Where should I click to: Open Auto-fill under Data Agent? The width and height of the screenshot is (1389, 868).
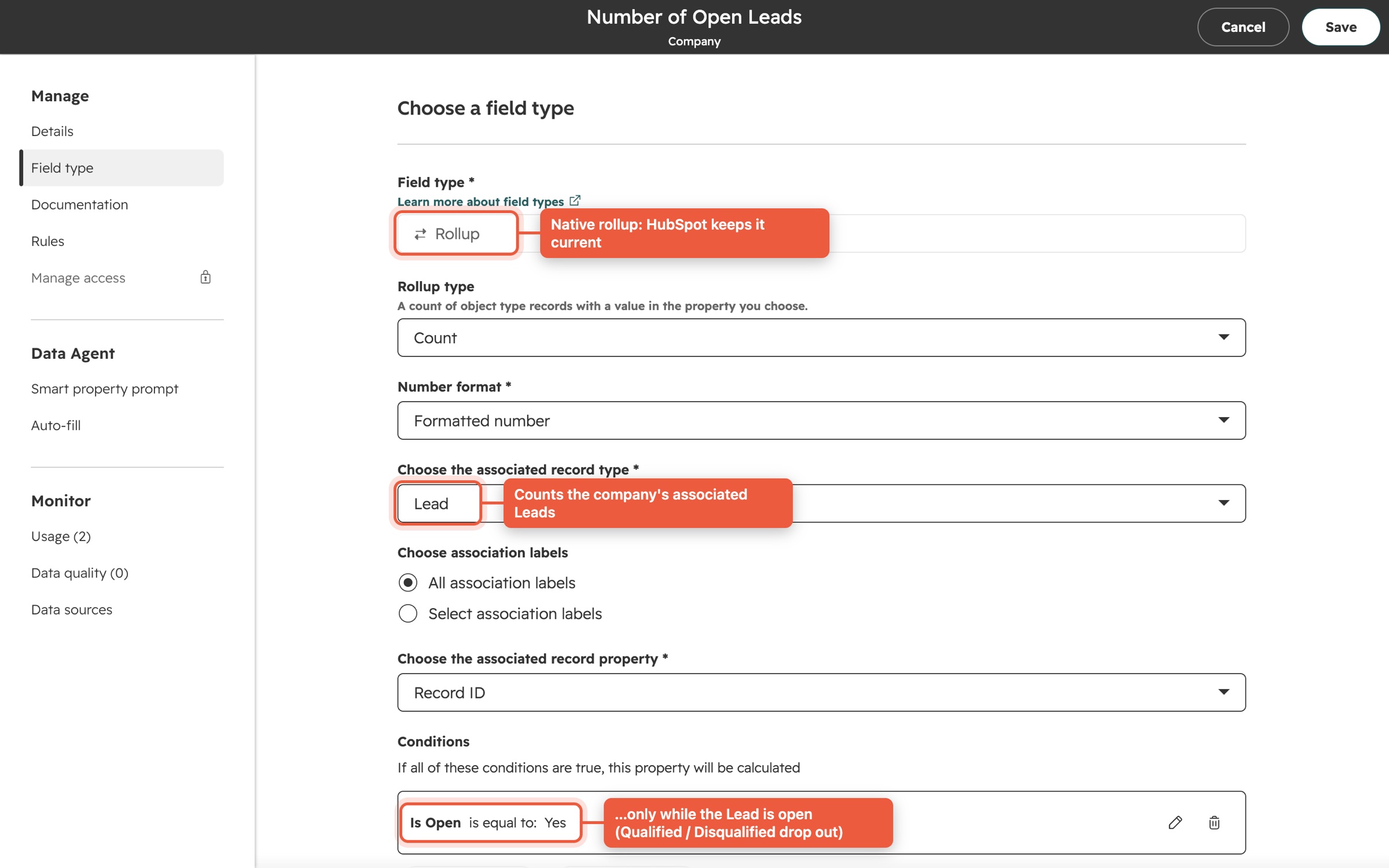coord(56,425)
